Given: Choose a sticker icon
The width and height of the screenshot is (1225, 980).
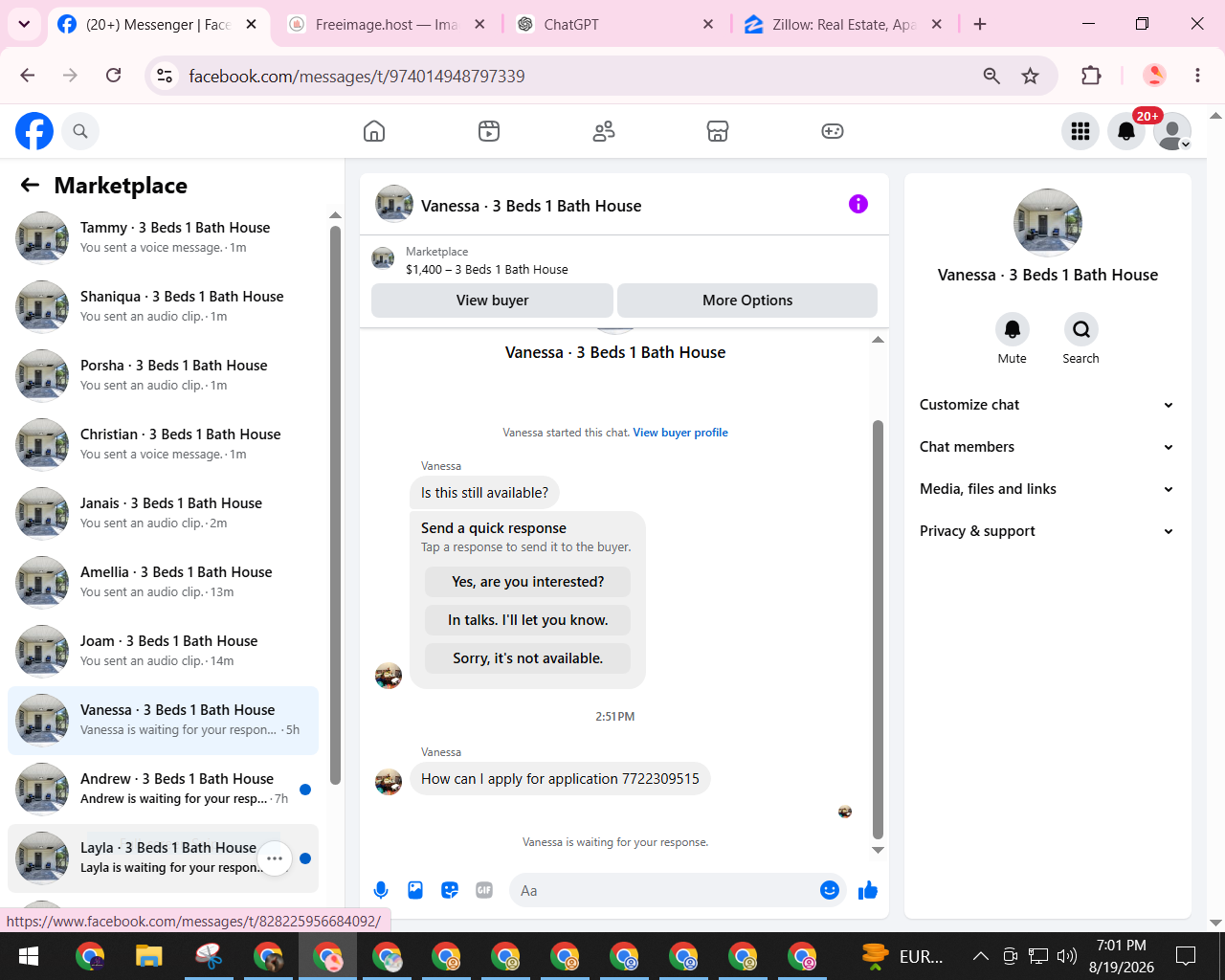Looking at the screenshot, I should click(450, 890).
